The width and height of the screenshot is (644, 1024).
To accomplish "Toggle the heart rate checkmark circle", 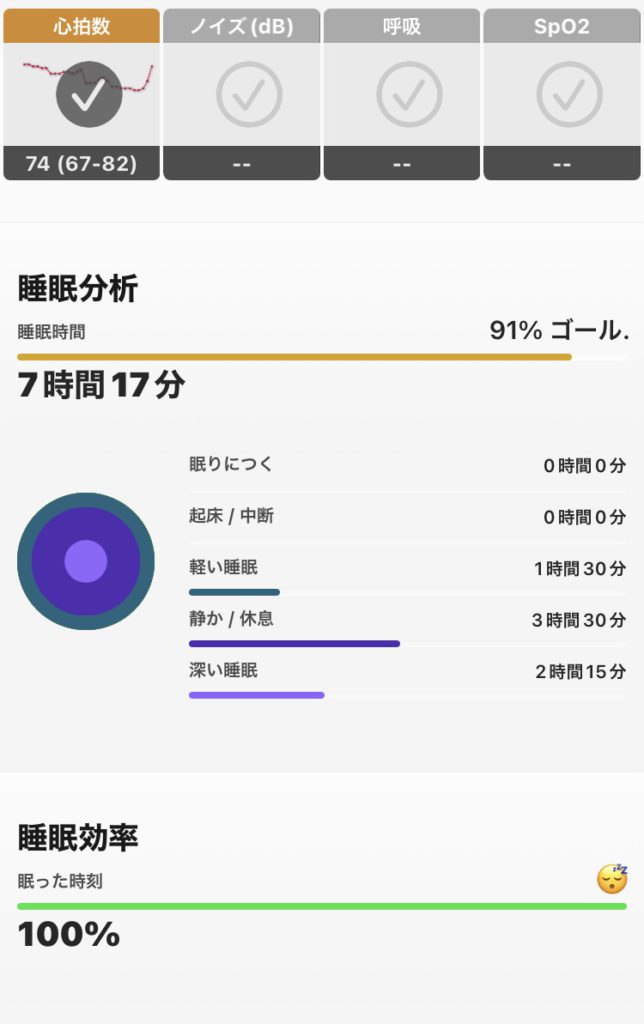I will pyautogui.click(x=89, y=94).
